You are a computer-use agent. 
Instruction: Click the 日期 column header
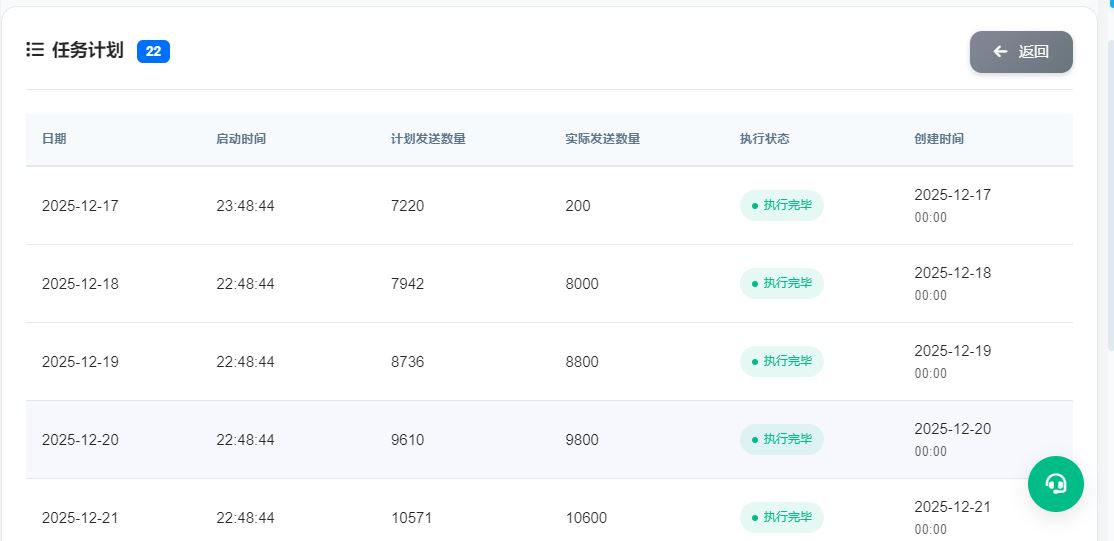pyautogui.click(x=54, y=139)
